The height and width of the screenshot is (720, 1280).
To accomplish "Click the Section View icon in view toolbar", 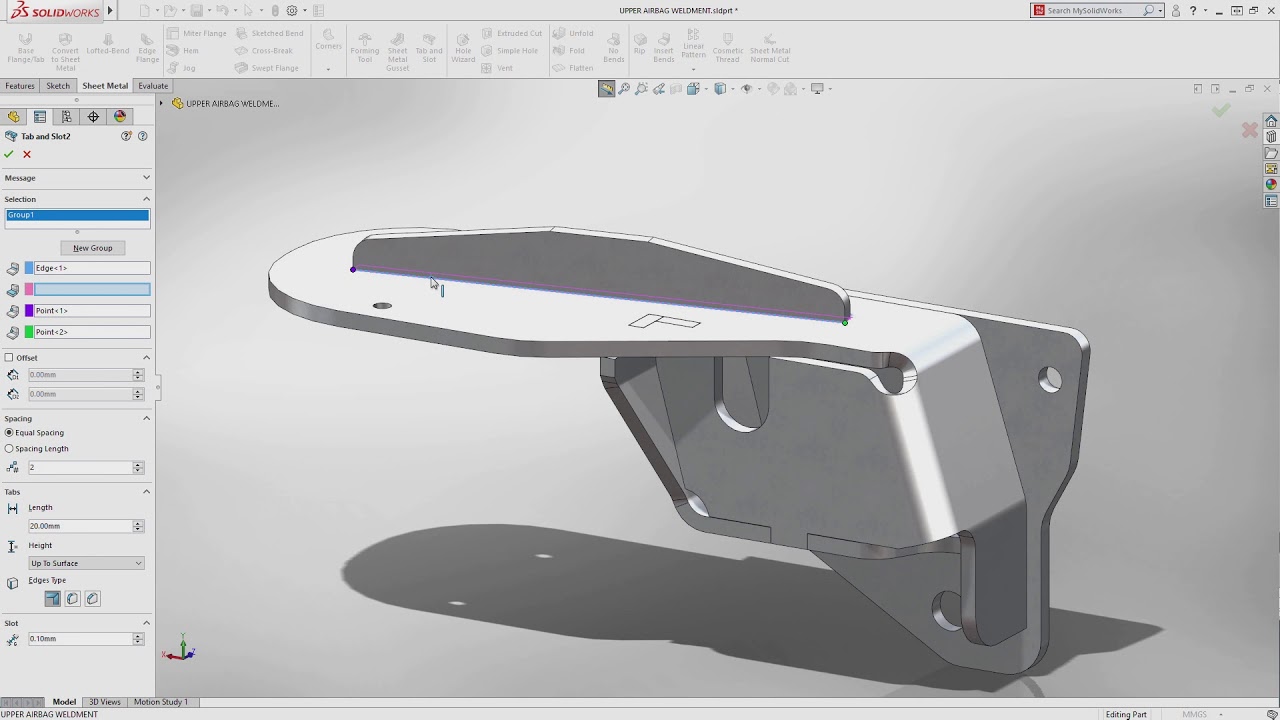I will [676, 89].
